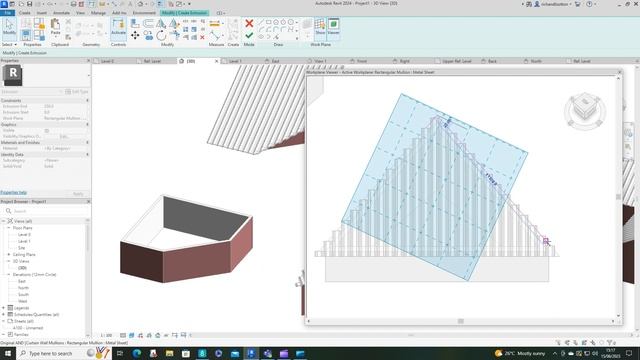
Task: Expand the Schedules/Quantities node
Action: [x=4, y=314]
